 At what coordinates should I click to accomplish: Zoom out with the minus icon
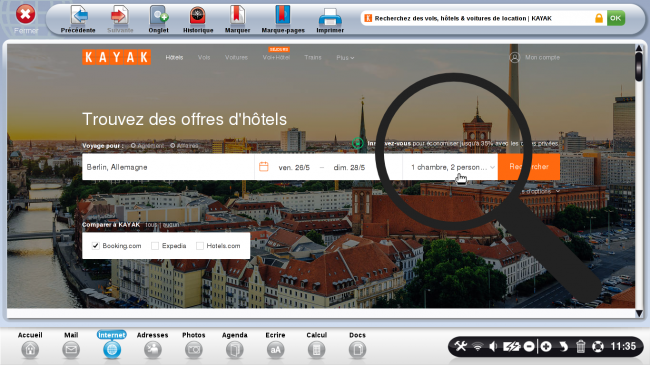tap(529, 346)
